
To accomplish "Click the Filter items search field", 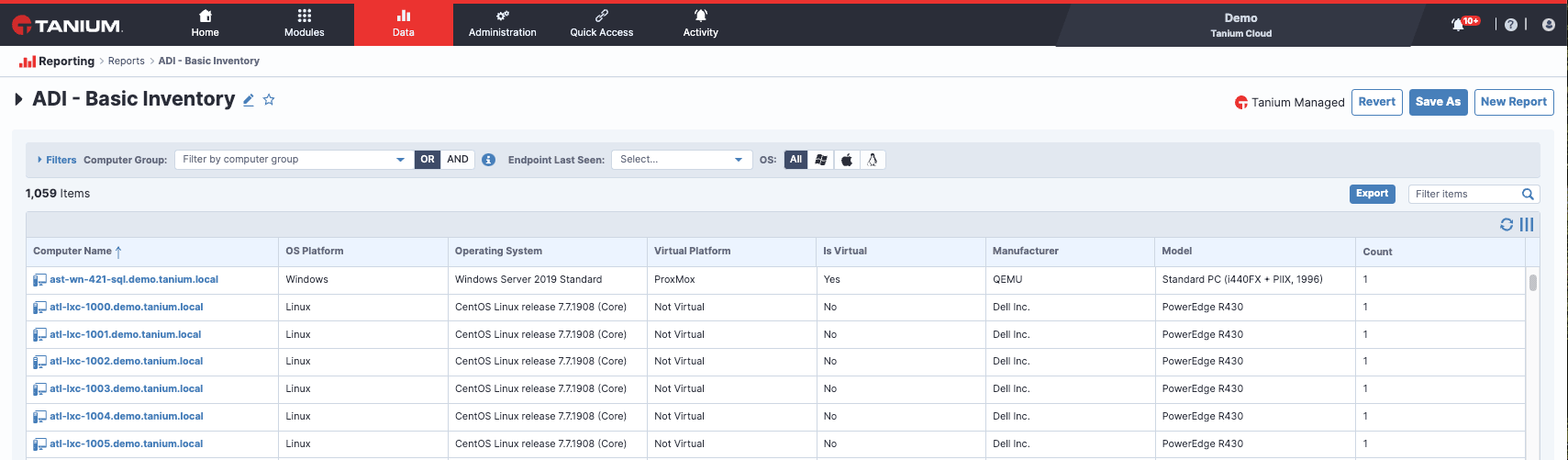I will [1464, 194].
